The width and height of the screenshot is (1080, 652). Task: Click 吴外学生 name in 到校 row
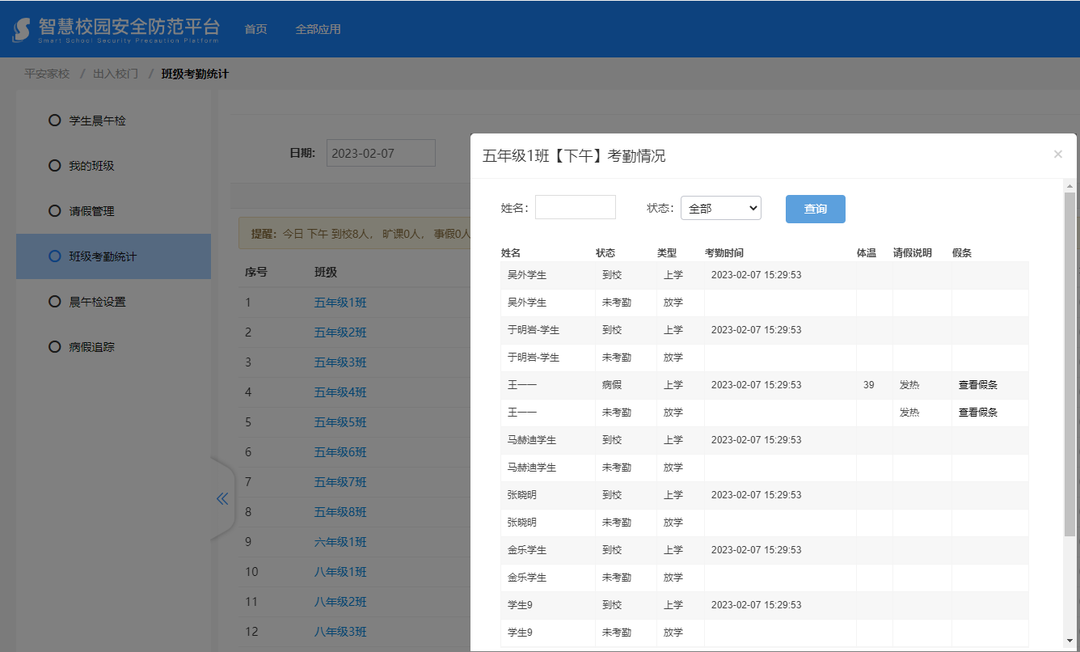click(x=527, y=275)
